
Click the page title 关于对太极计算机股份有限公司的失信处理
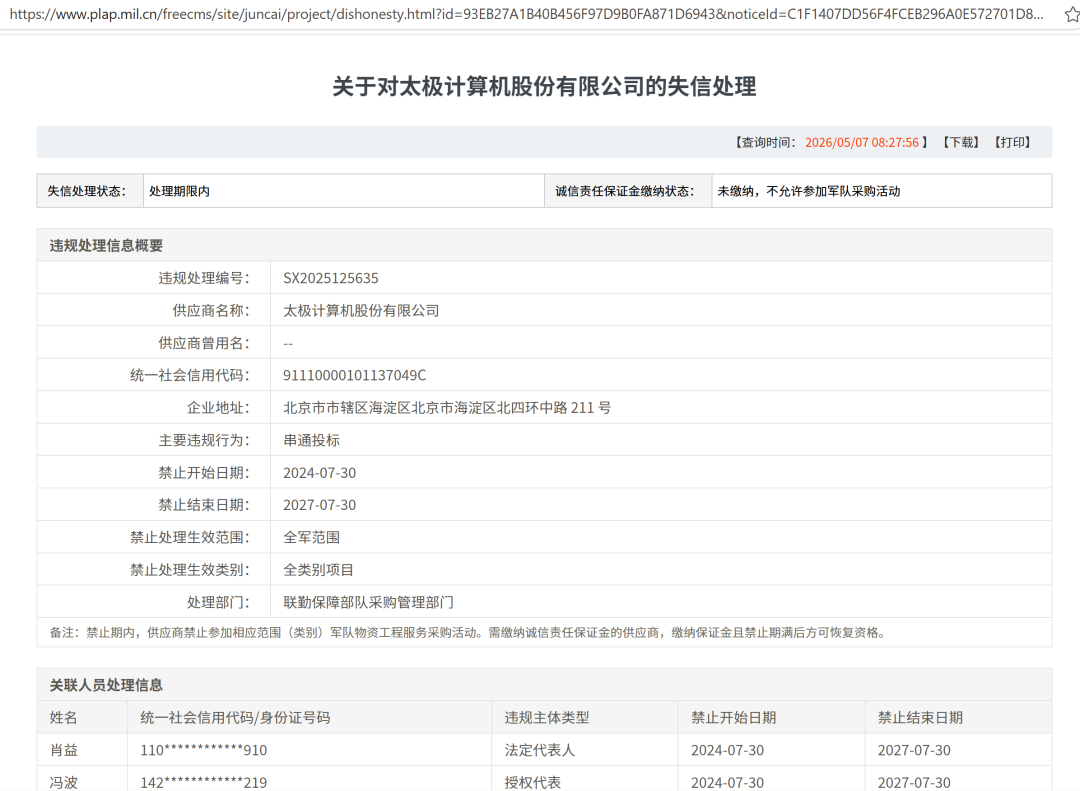[544, 87]
